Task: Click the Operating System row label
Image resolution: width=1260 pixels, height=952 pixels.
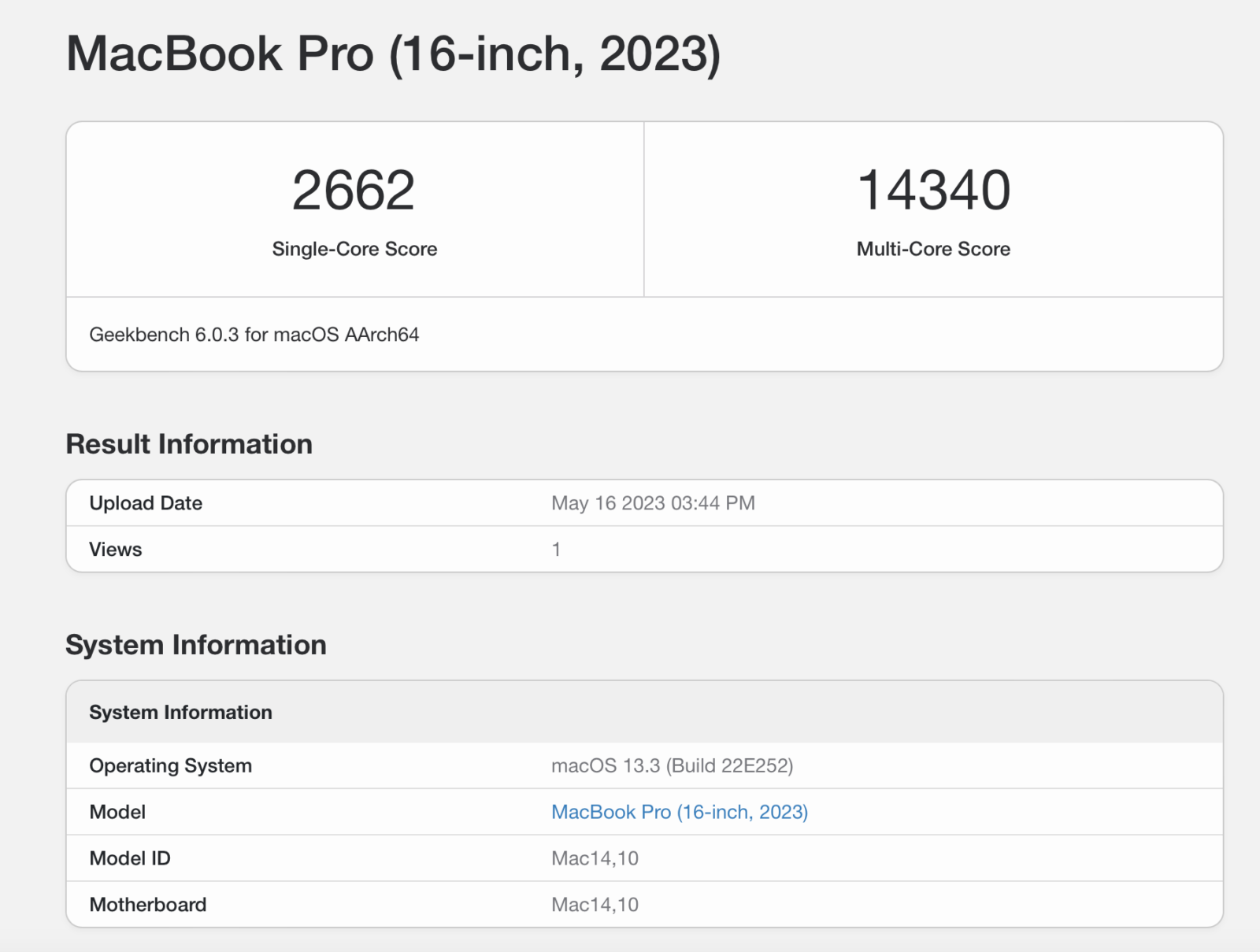Action: click(x=170, y=766)
